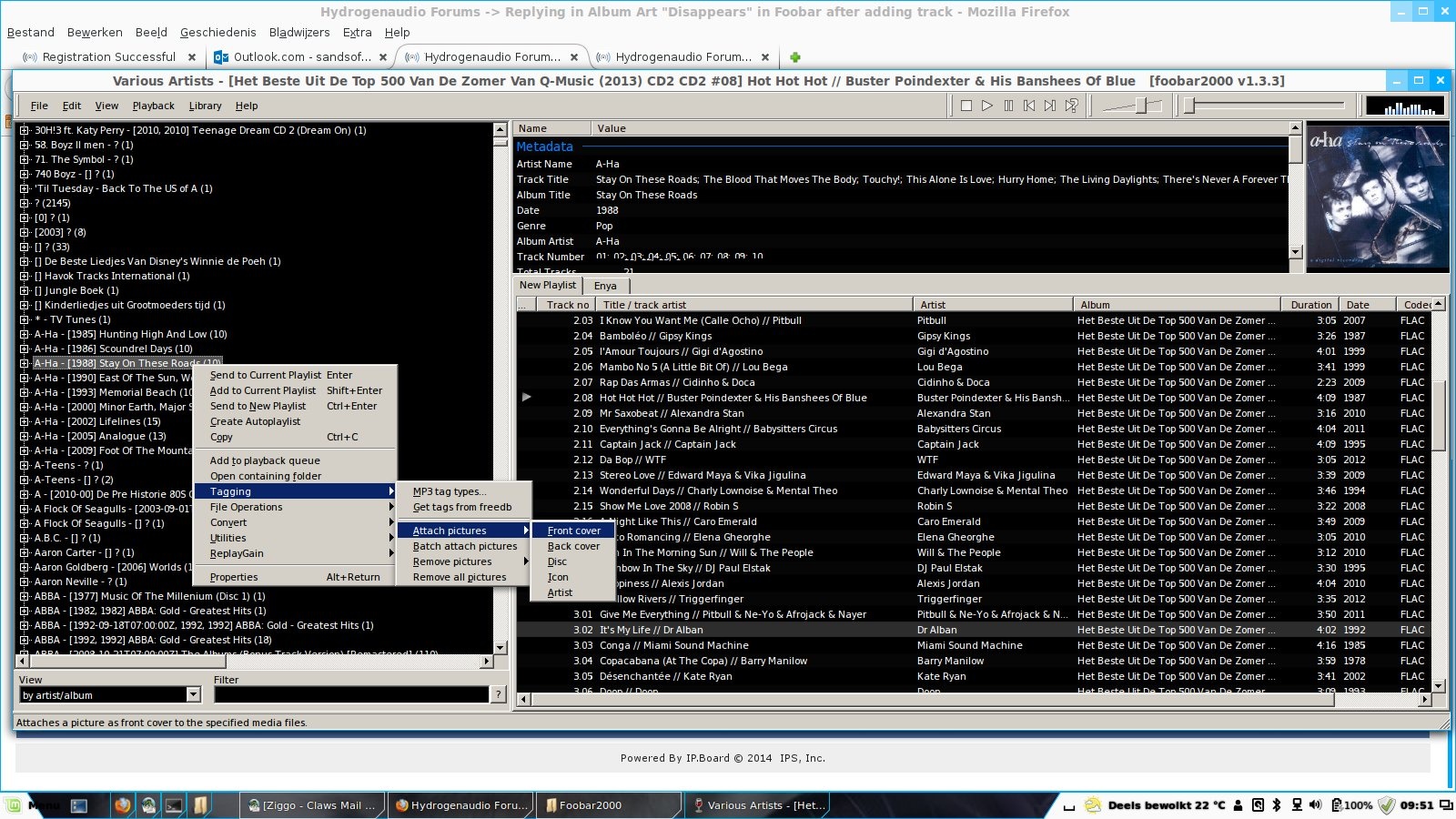Expand ABBA Music Of The Millenium node

point(25,596)
